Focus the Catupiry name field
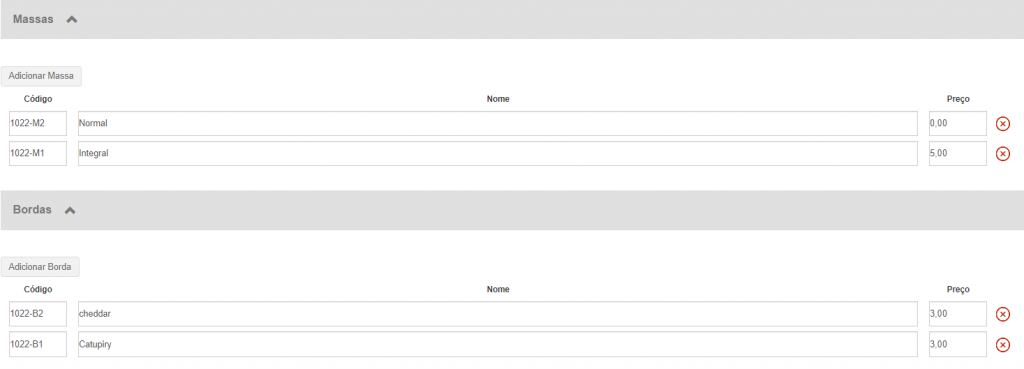1024x369 pixels. click(x=498, y=344)
